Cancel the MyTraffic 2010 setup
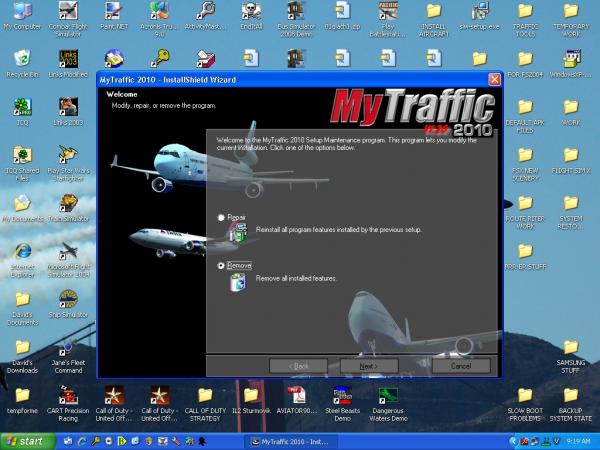 tap(461, 366)
